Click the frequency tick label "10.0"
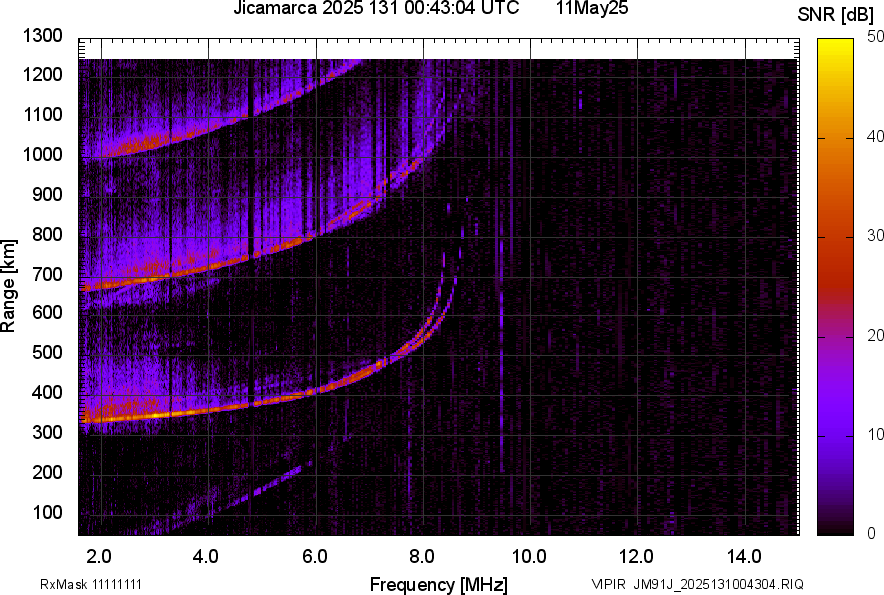 pyautogui.click(x=529, y=557)
